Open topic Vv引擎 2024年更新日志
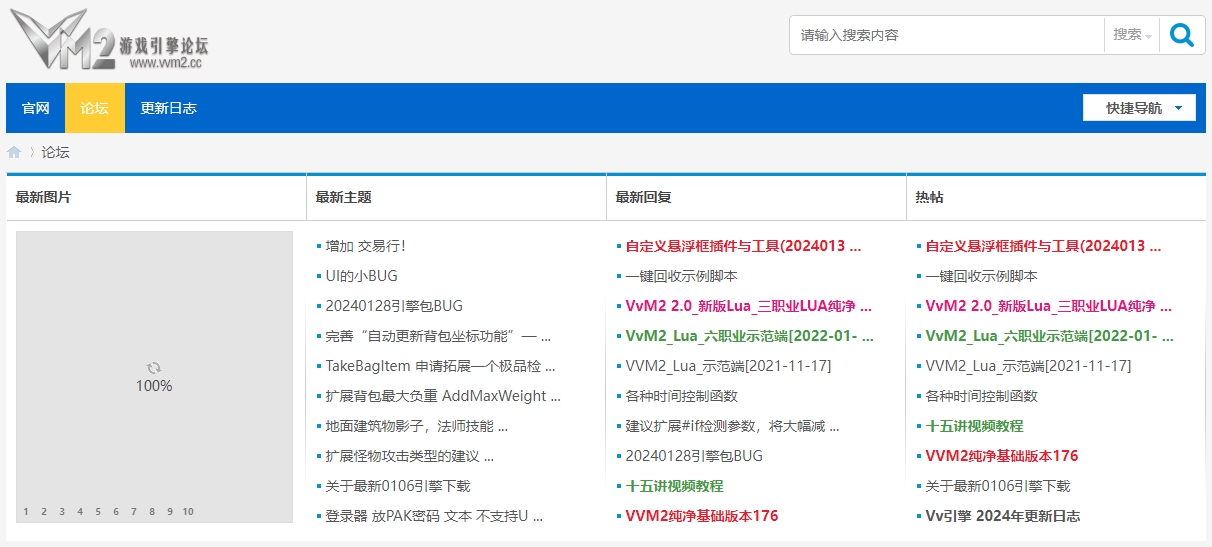The width and height of the screenshot is (1212, 547). click(x=1003, y=516)
